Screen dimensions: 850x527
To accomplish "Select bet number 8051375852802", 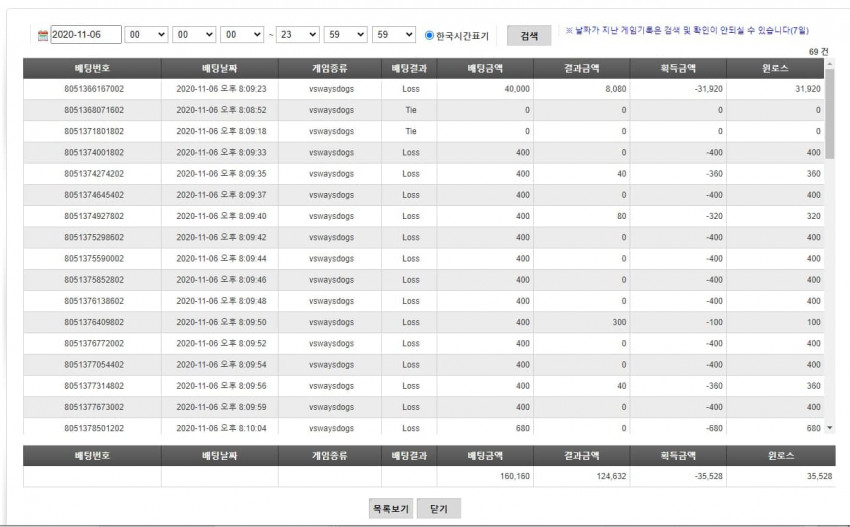I will pyautogui.click(x=94, y=280).
